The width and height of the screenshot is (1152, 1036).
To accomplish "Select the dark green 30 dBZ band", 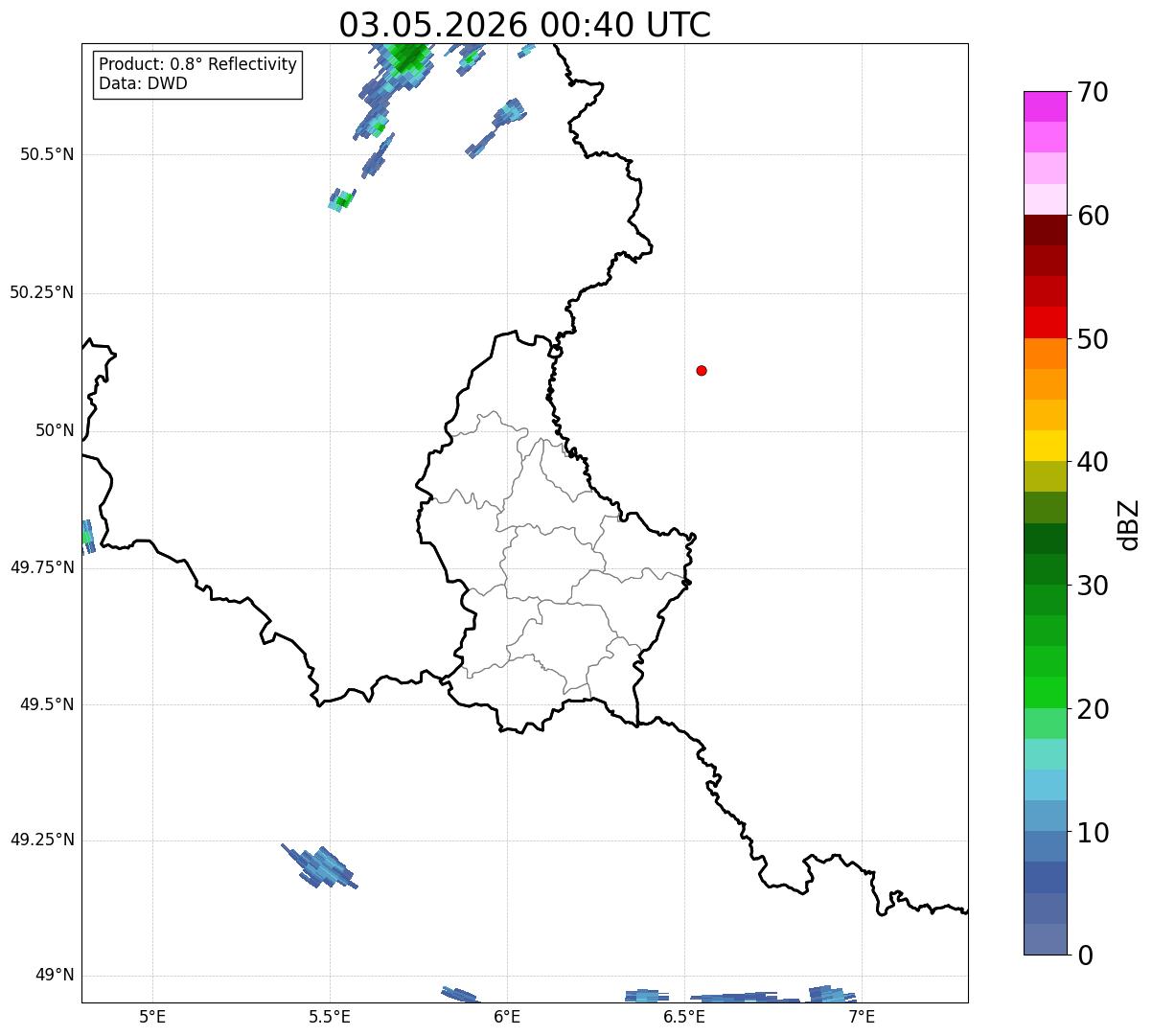I will coord(1047,569).
